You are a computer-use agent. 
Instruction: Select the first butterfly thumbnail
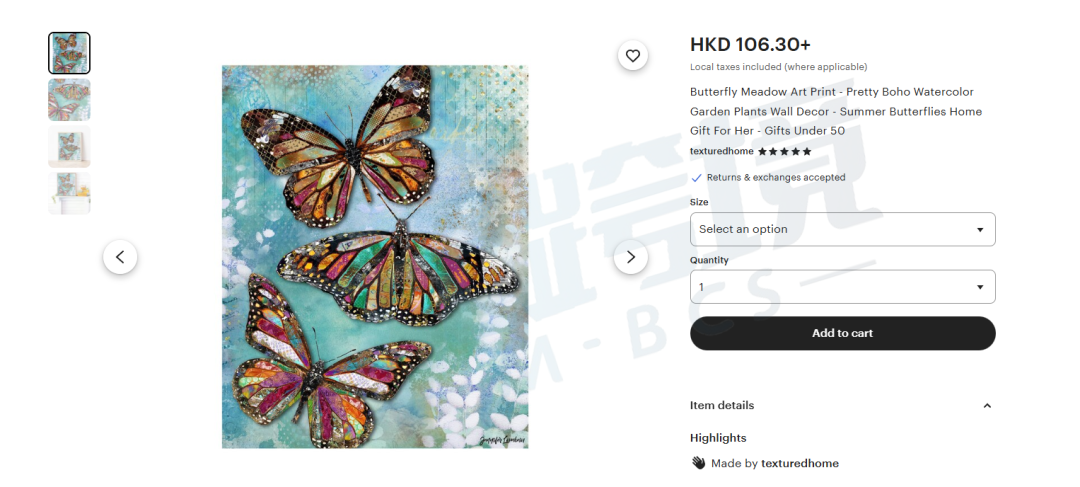click(x=69, y=53)
